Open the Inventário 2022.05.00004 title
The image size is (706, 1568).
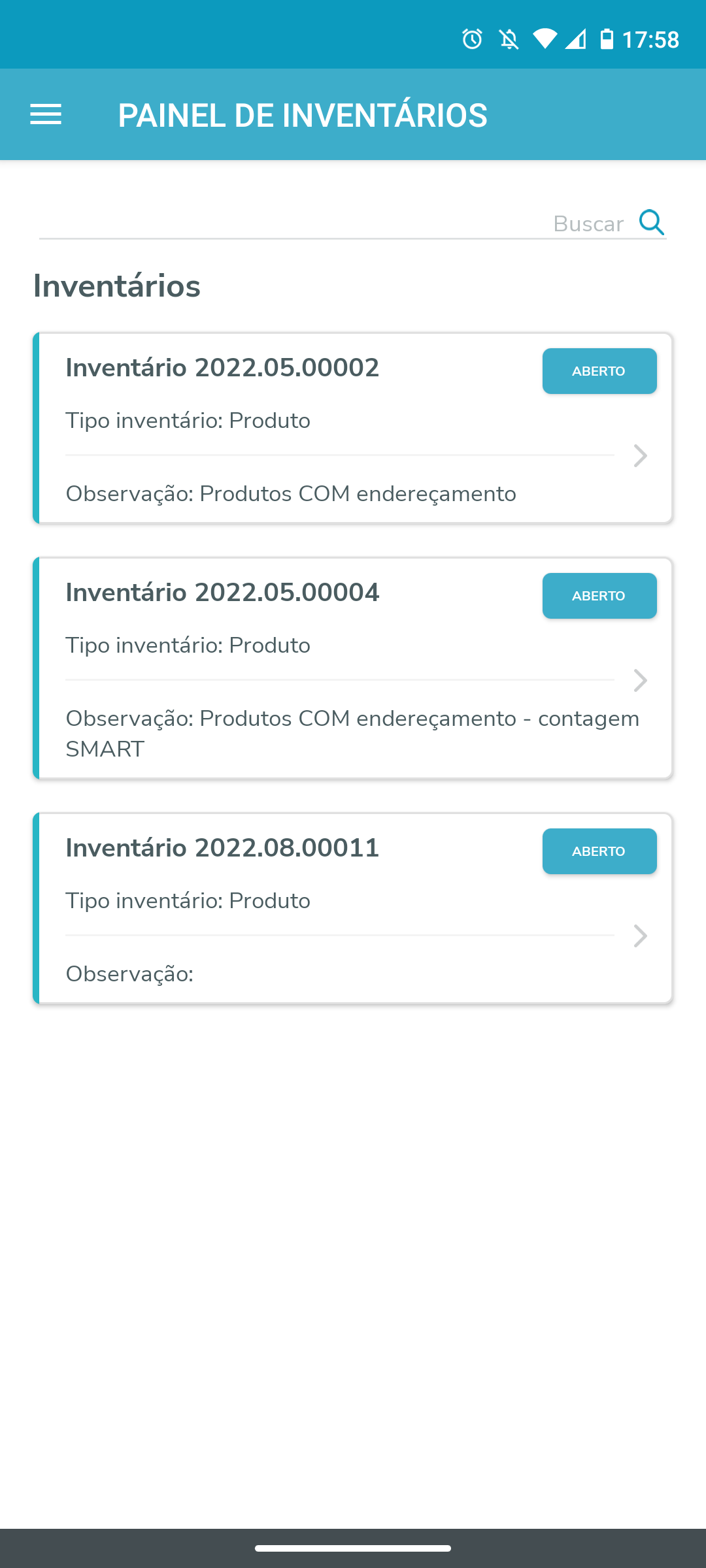(x=222, y=593)
